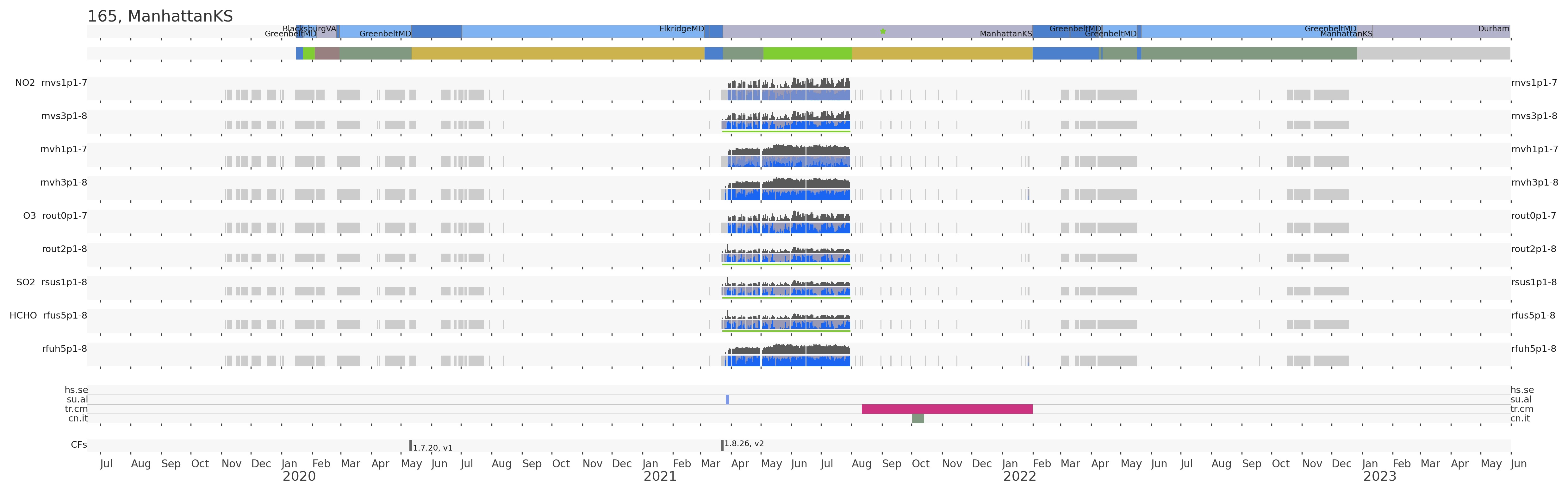Click the CFs marker labeled 1.7.20, v1
This screenshot has width=1568, height=493.
click(x=410, y=446)
